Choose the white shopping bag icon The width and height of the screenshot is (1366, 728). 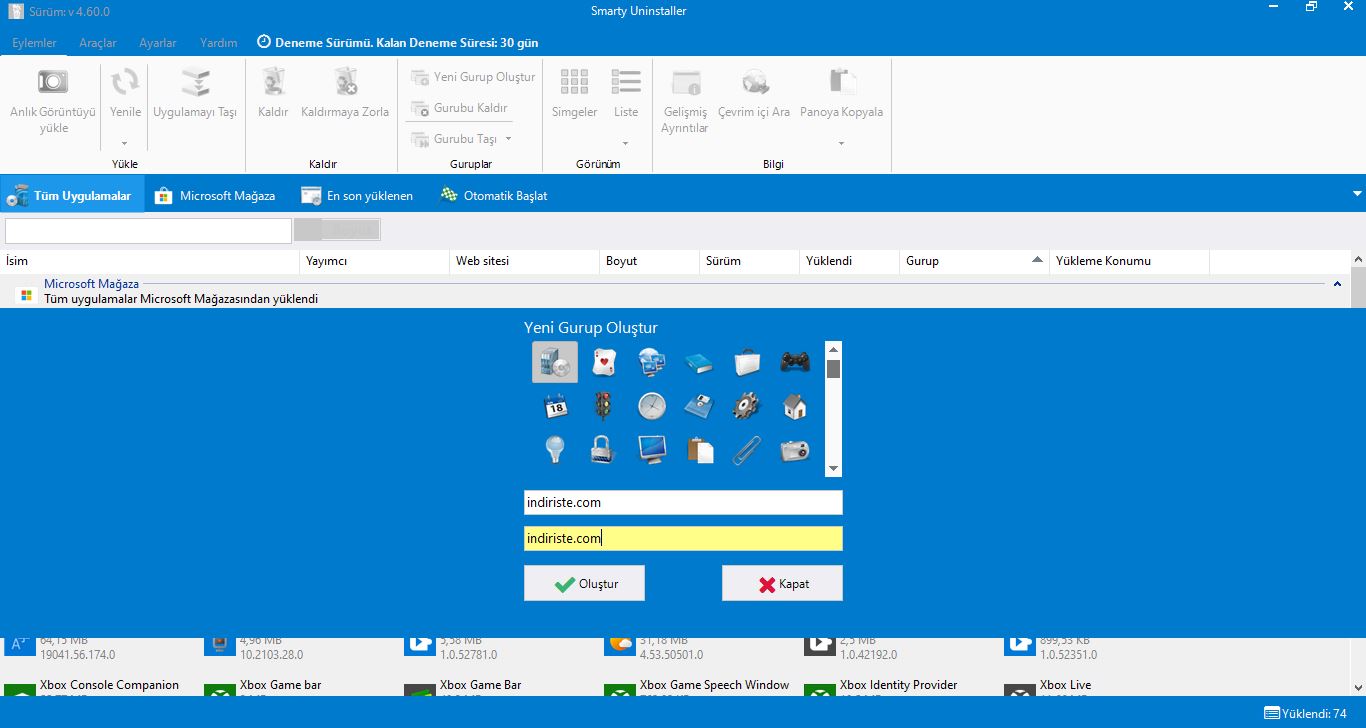[747, 362]
